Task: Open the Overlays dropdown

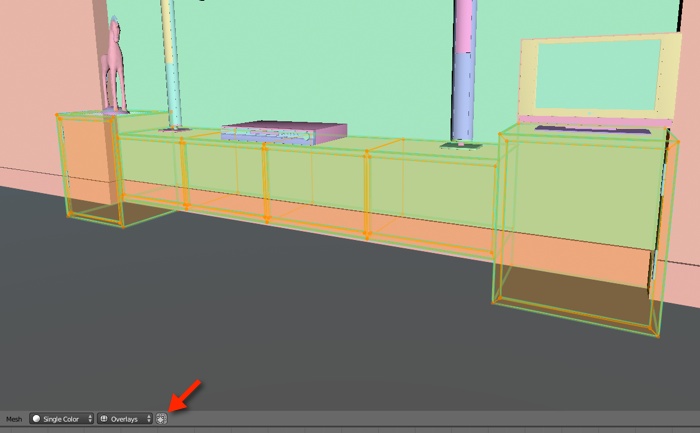Action: (125, 419)
